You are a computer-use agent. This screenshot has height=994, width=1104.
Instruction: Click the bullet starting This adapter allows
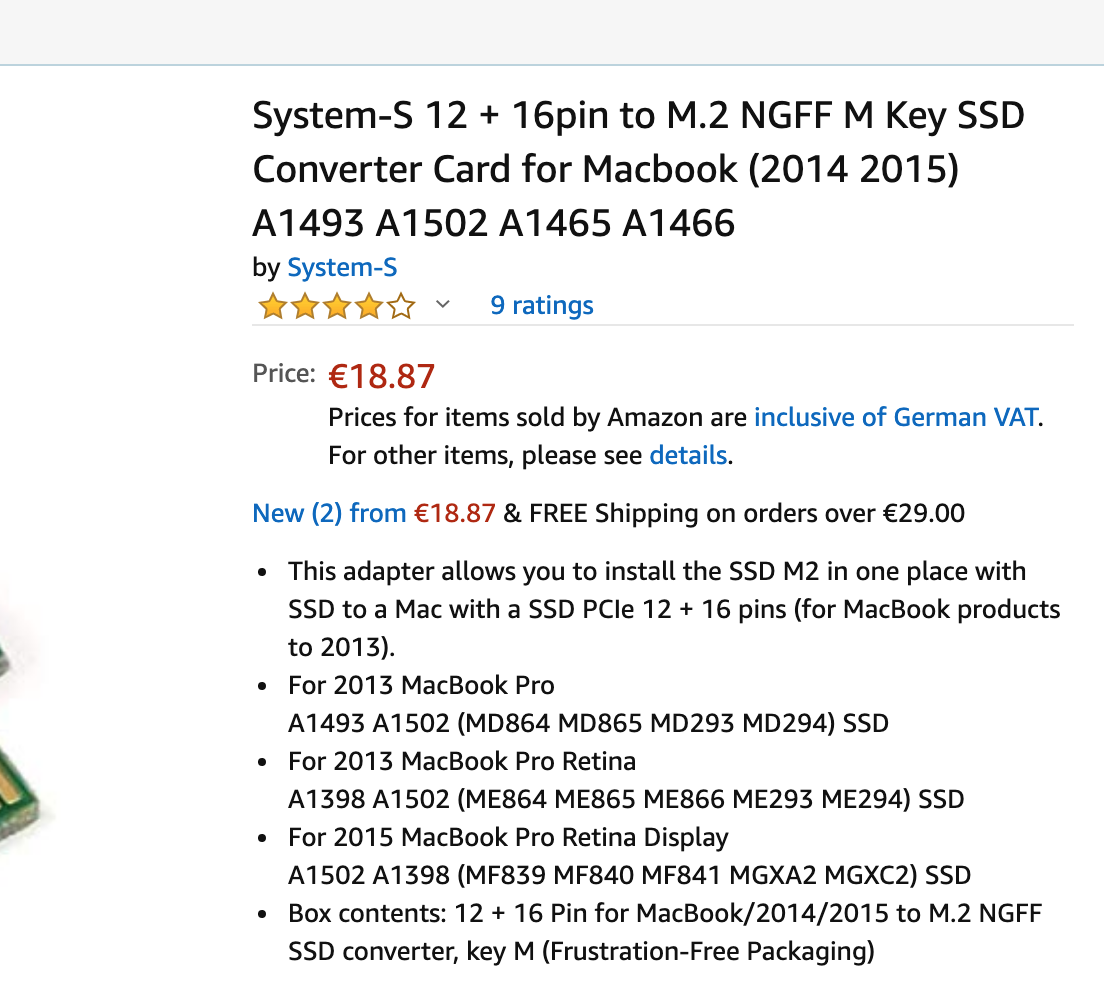(674, 609)
